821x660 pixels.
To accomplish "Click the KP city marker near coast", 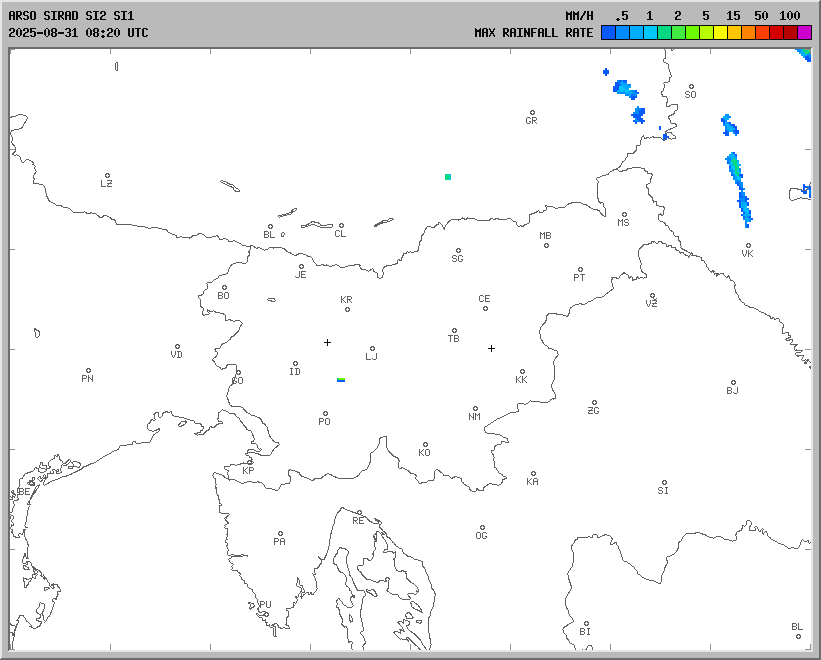I will tap(250, 462).
